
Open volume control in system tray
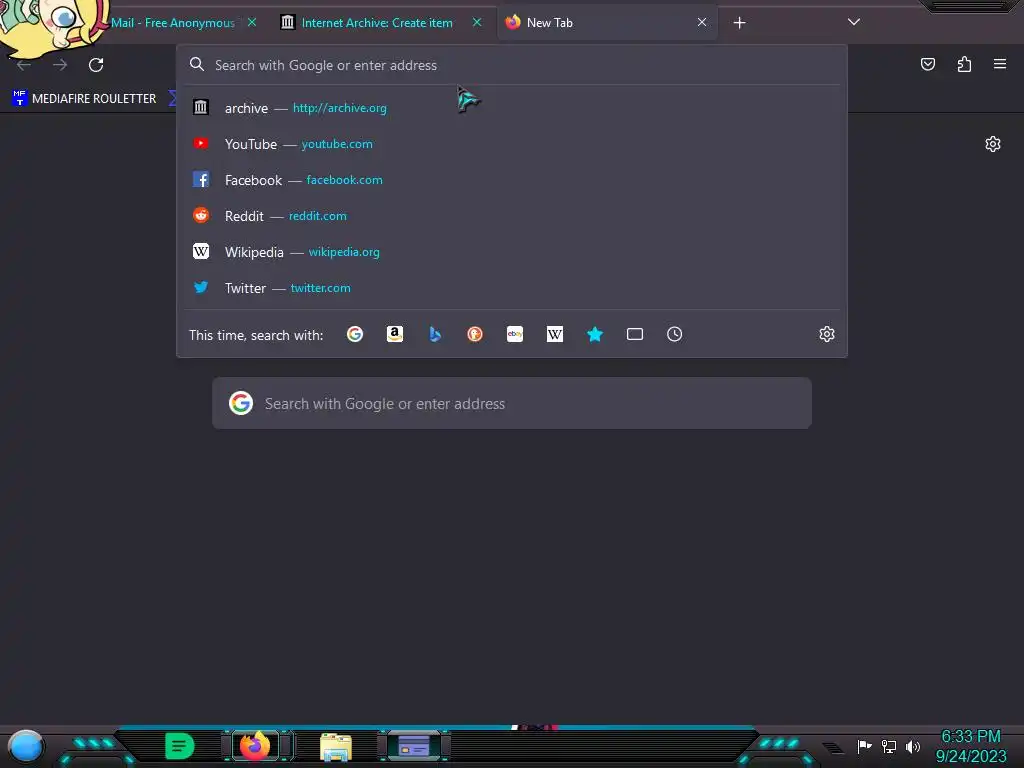(912, 746)
